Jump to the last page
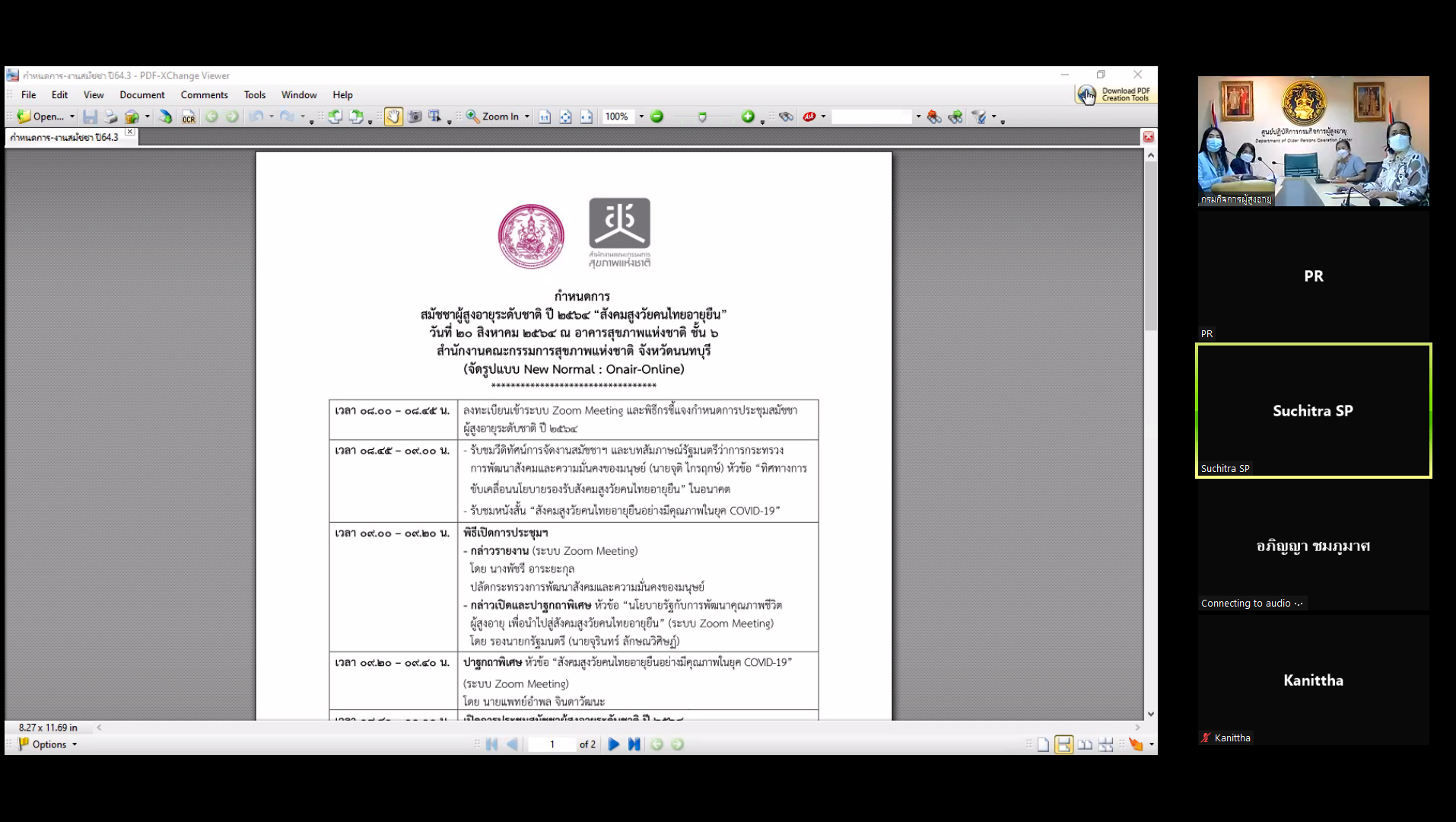This screenshot has height=822, width=1456. [x=634, y=744]
